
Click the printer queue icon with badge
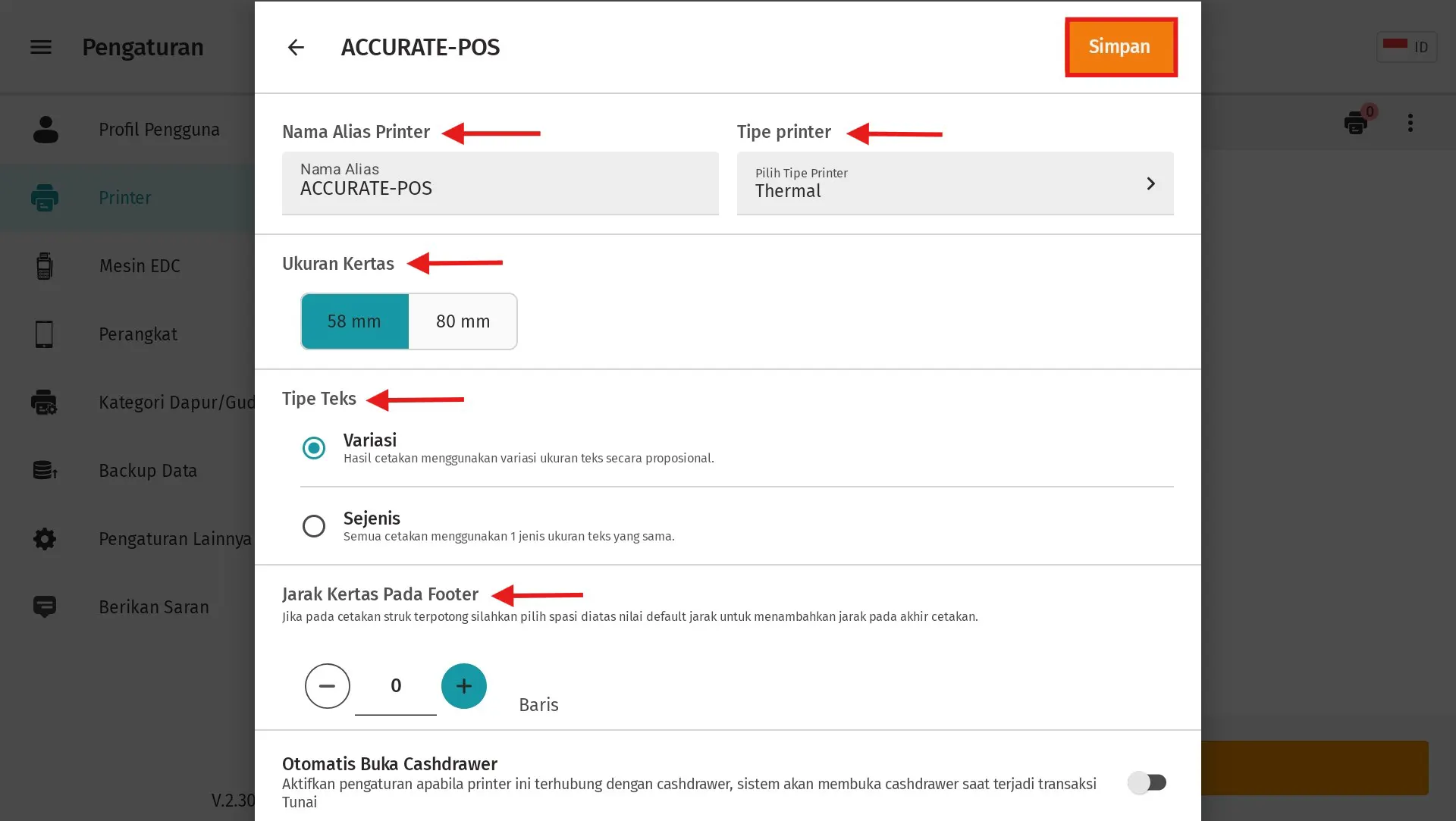pos(1356,123)
